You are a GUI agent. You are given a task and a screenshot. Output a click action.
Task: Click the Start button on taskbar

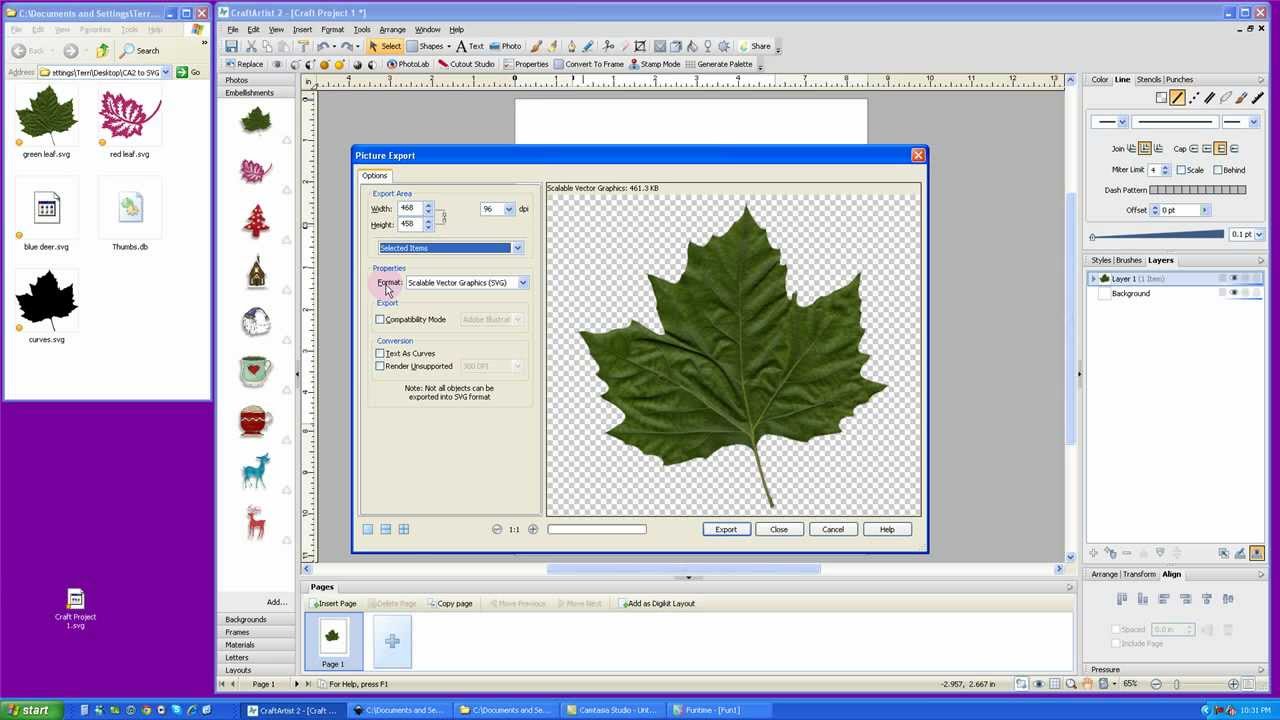pyautogui.click(x=29, y=710)
